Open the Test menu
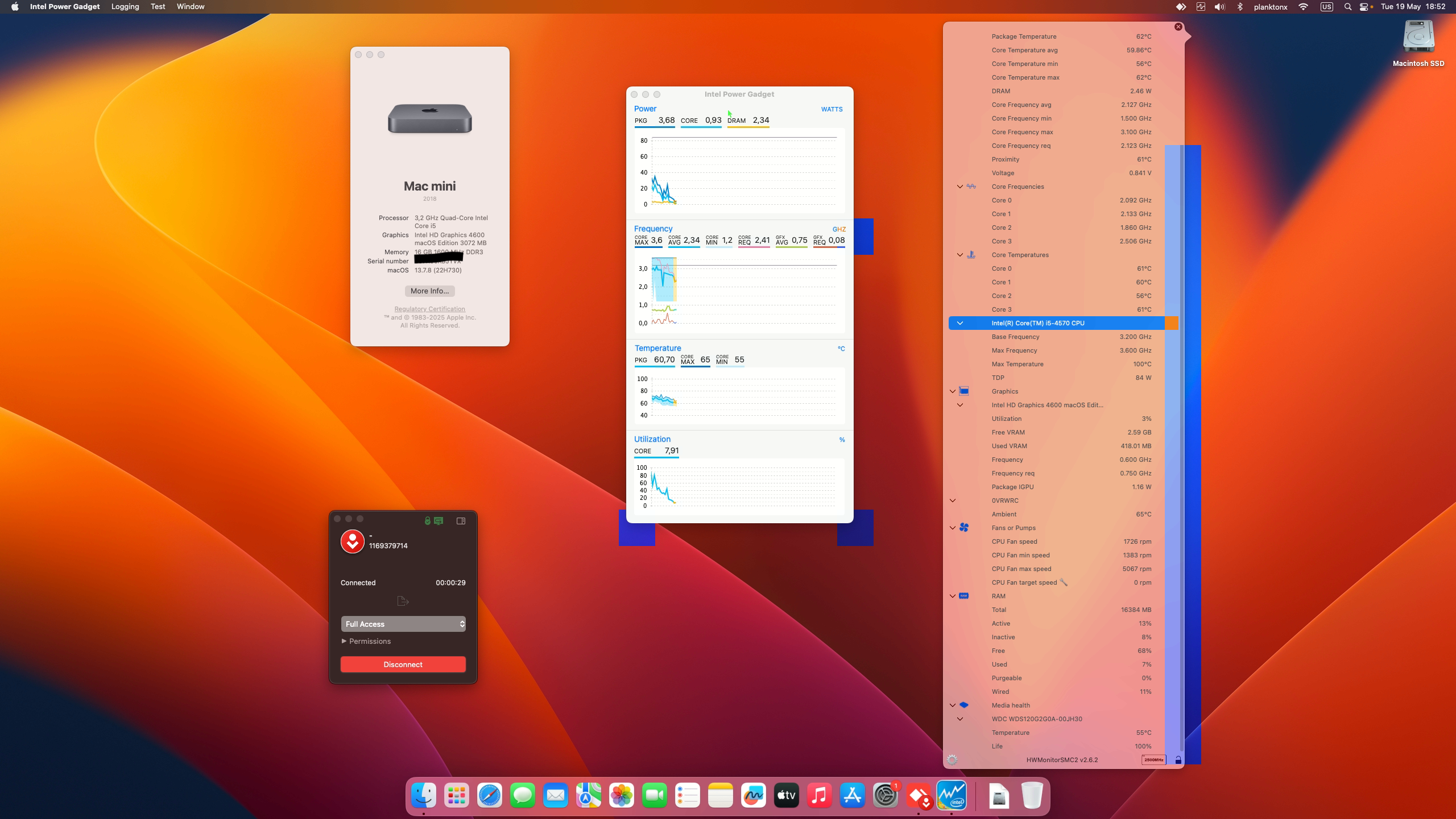The height and width of the screenshot is (819, 1456). coord(158,7)
